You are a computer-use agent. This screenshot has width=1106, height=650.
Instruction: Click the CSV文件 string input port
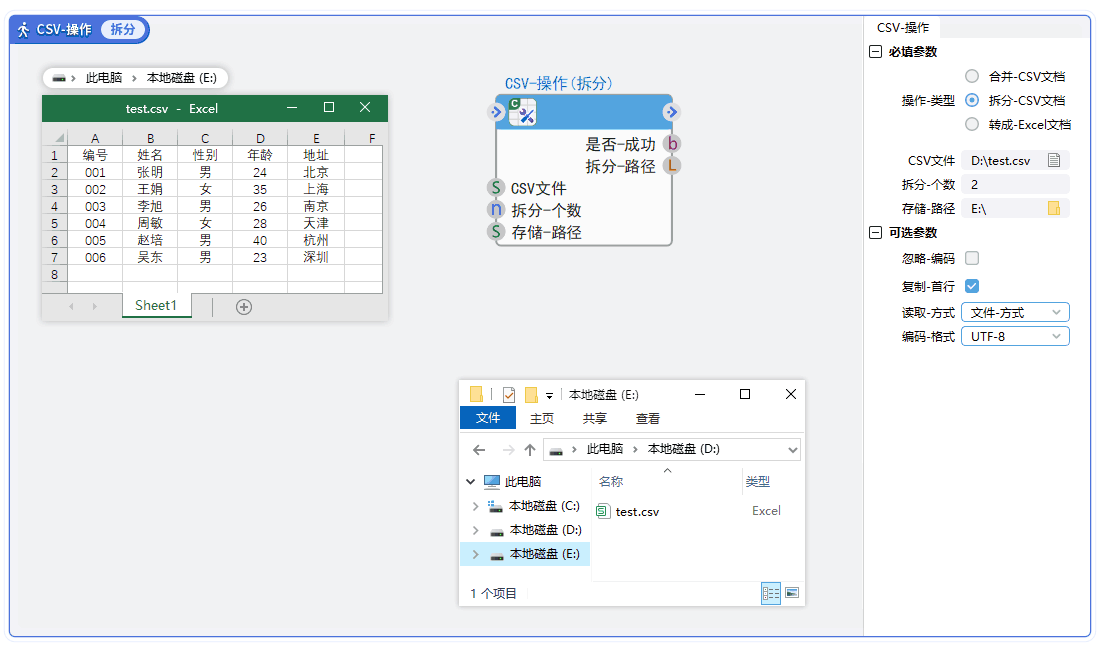pyautogui.click(x=495, y=188)
